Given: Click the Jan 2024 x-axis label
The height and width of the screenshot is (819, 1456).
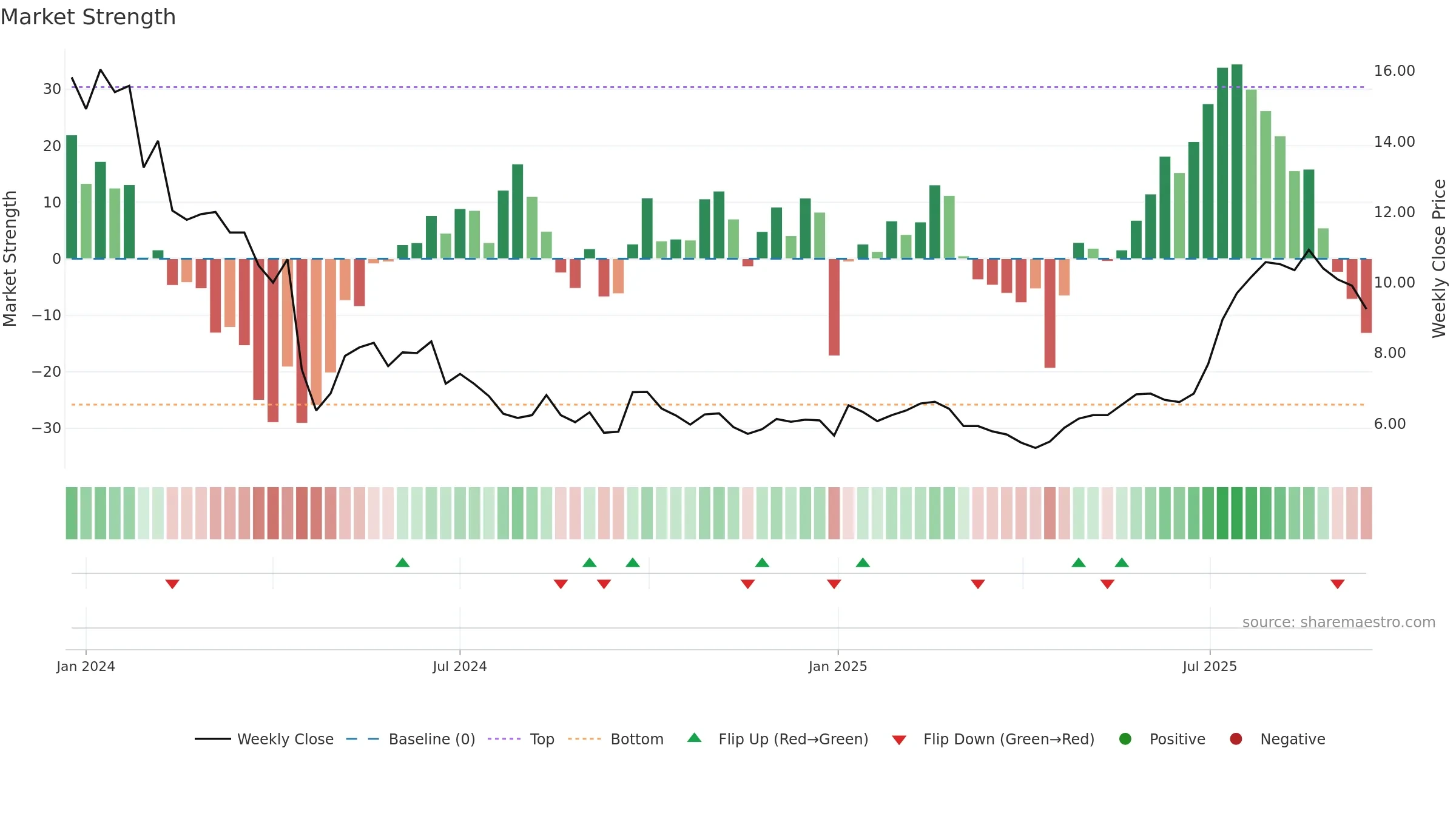Looking at the screenshot, I should click(x=86, y=667).
